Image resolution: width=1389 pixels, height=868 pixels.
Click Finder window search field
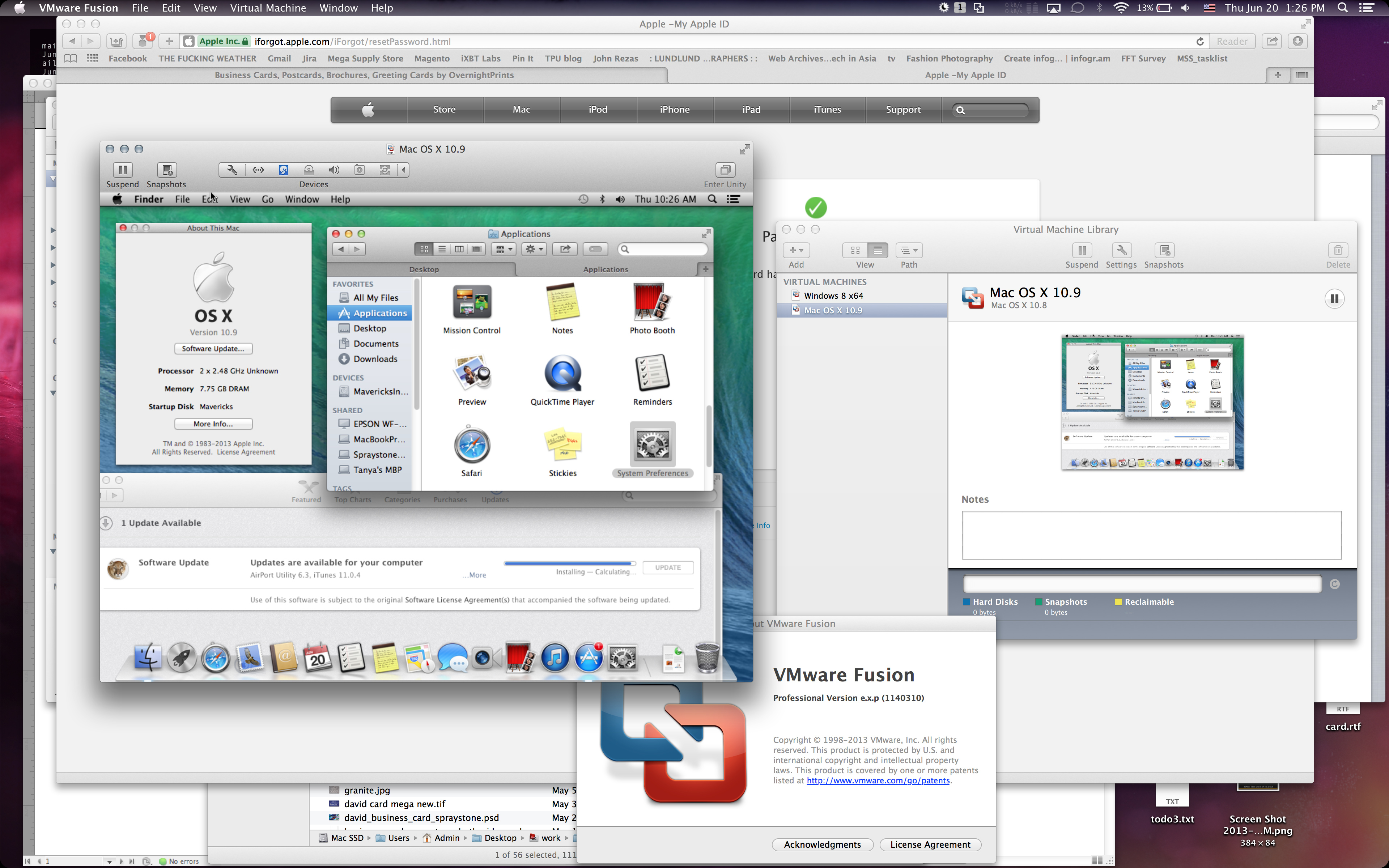click(662, 249)
